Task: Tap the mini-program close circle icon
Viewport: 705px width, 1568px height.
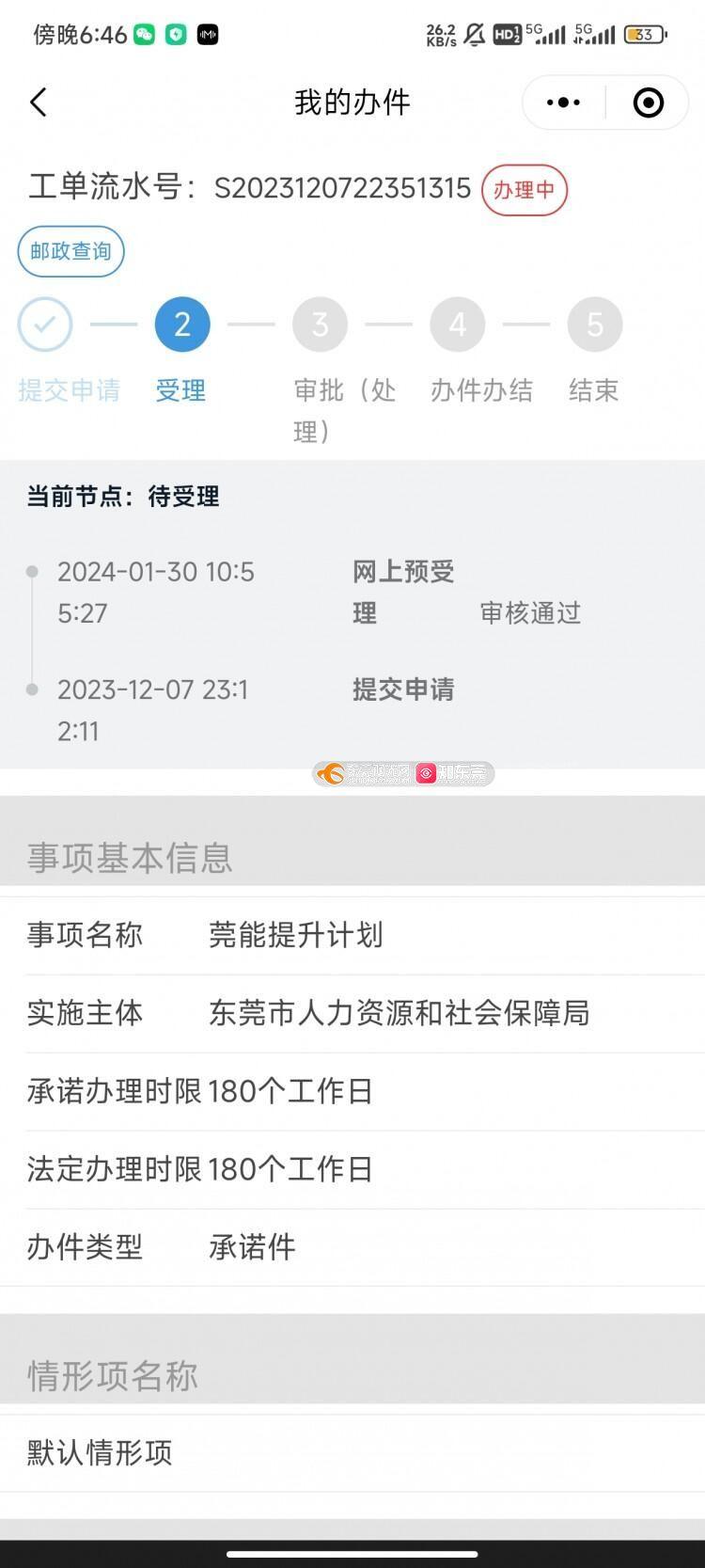Action: 649,103
